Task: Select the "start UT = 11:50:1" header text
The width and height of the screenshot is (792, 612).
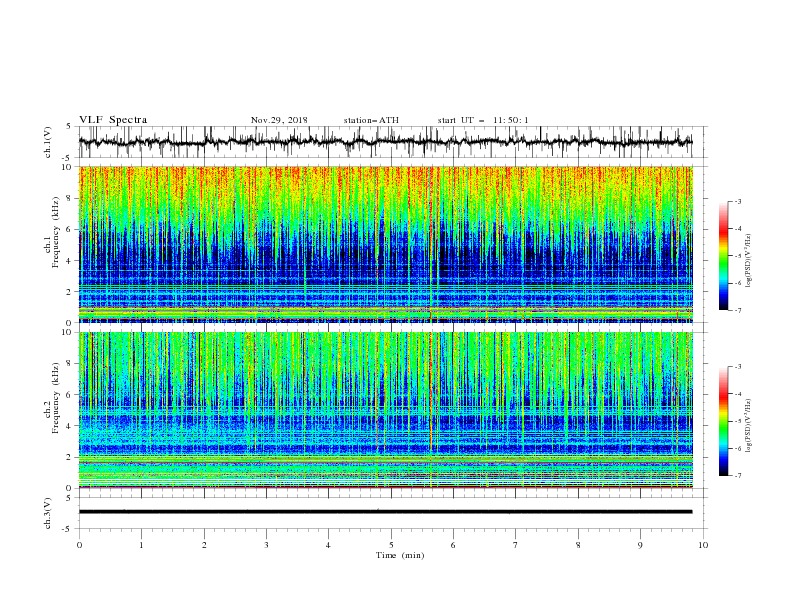Action: (483, 120)
